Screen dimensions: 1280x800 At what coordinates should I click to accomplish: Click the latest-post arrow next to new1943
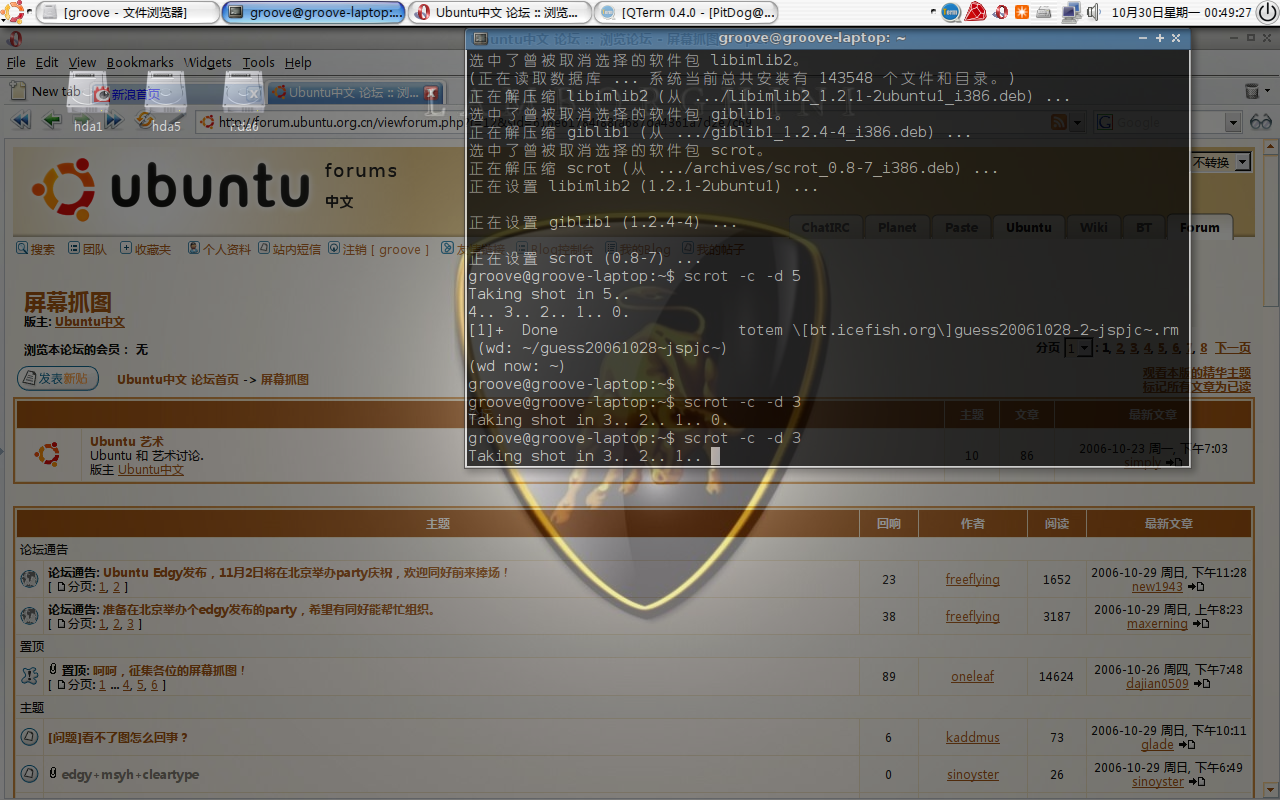pos(1196,587)
